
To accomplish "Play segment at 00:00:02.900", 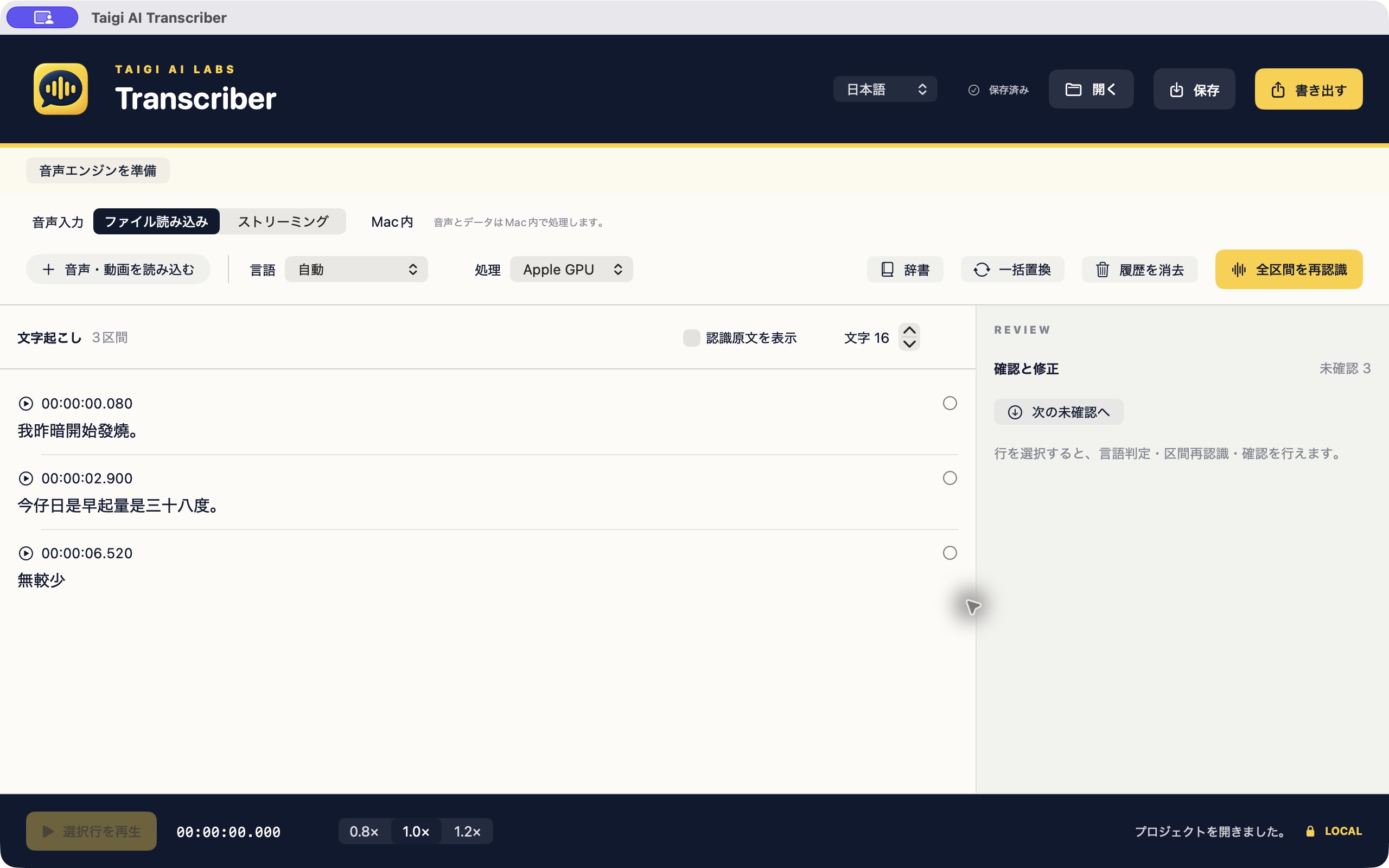I will point(26,478).
